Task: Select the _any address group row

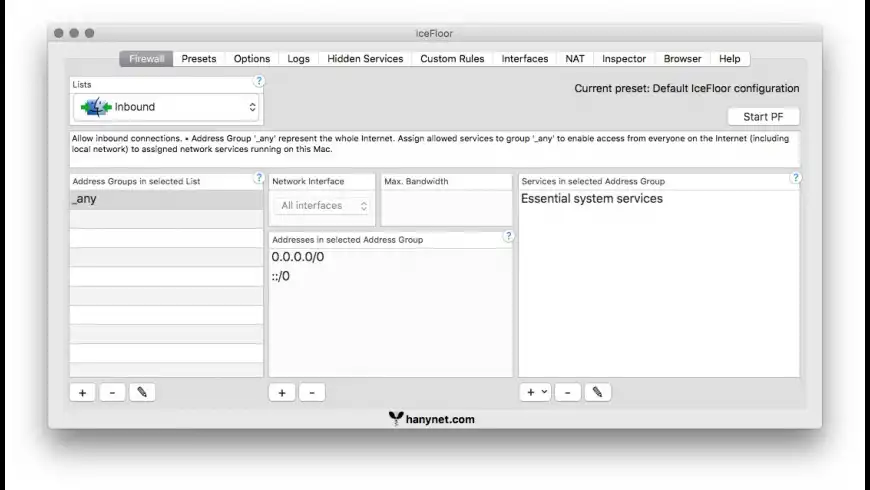Action: click(x=166, y=199)
